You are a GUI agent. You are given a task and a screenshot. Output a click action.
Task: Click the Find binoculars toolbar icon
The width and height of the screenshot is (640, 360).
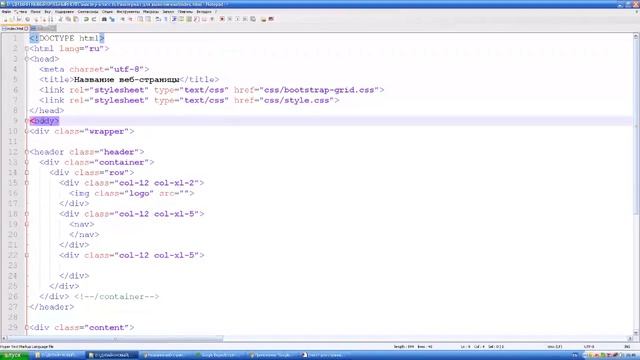click(104, 19)
